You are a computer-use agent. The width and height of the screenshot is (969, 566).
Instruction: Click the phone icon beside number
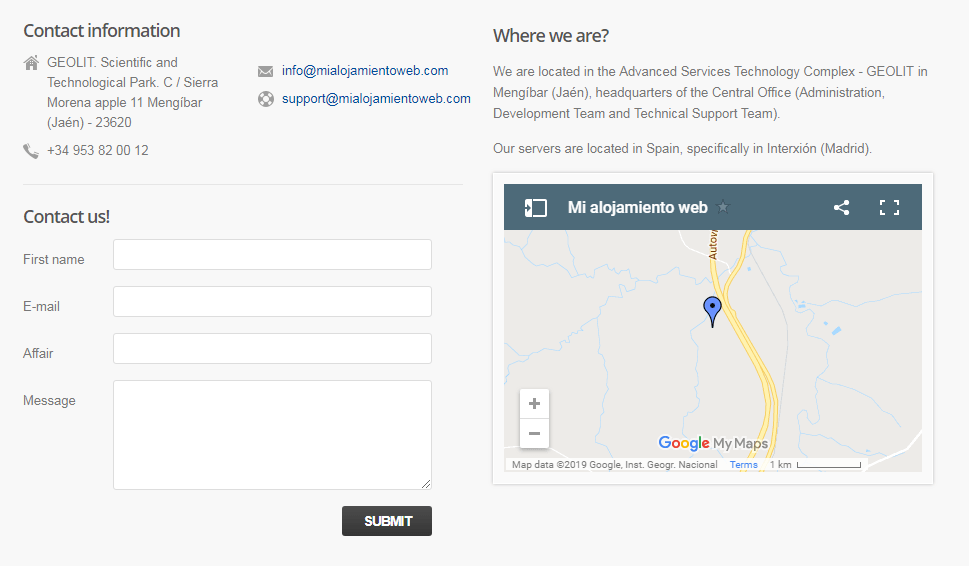pos(31,151)
